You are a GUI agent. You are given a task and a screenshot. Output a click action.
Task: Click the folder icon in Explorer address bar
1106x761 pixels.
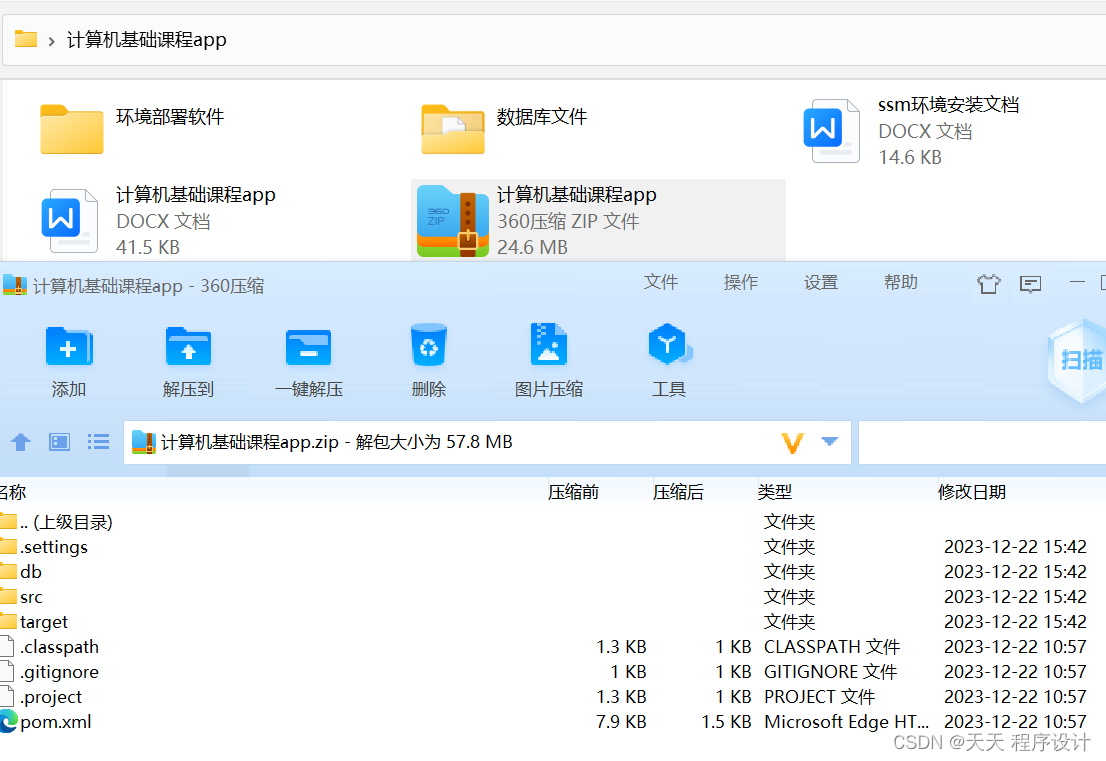click(26, 39)
